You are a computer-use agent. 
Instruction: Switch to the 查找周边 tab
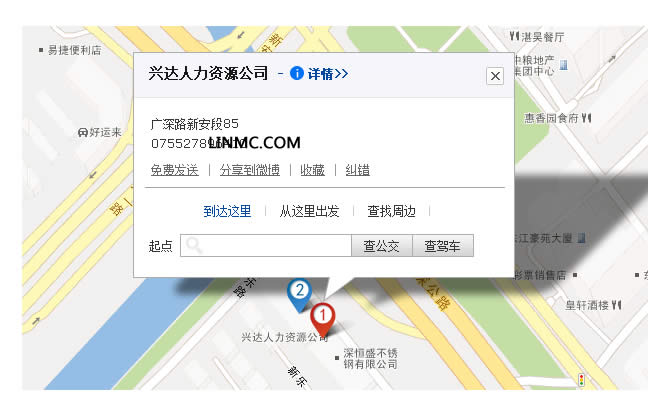click(391, 211)
